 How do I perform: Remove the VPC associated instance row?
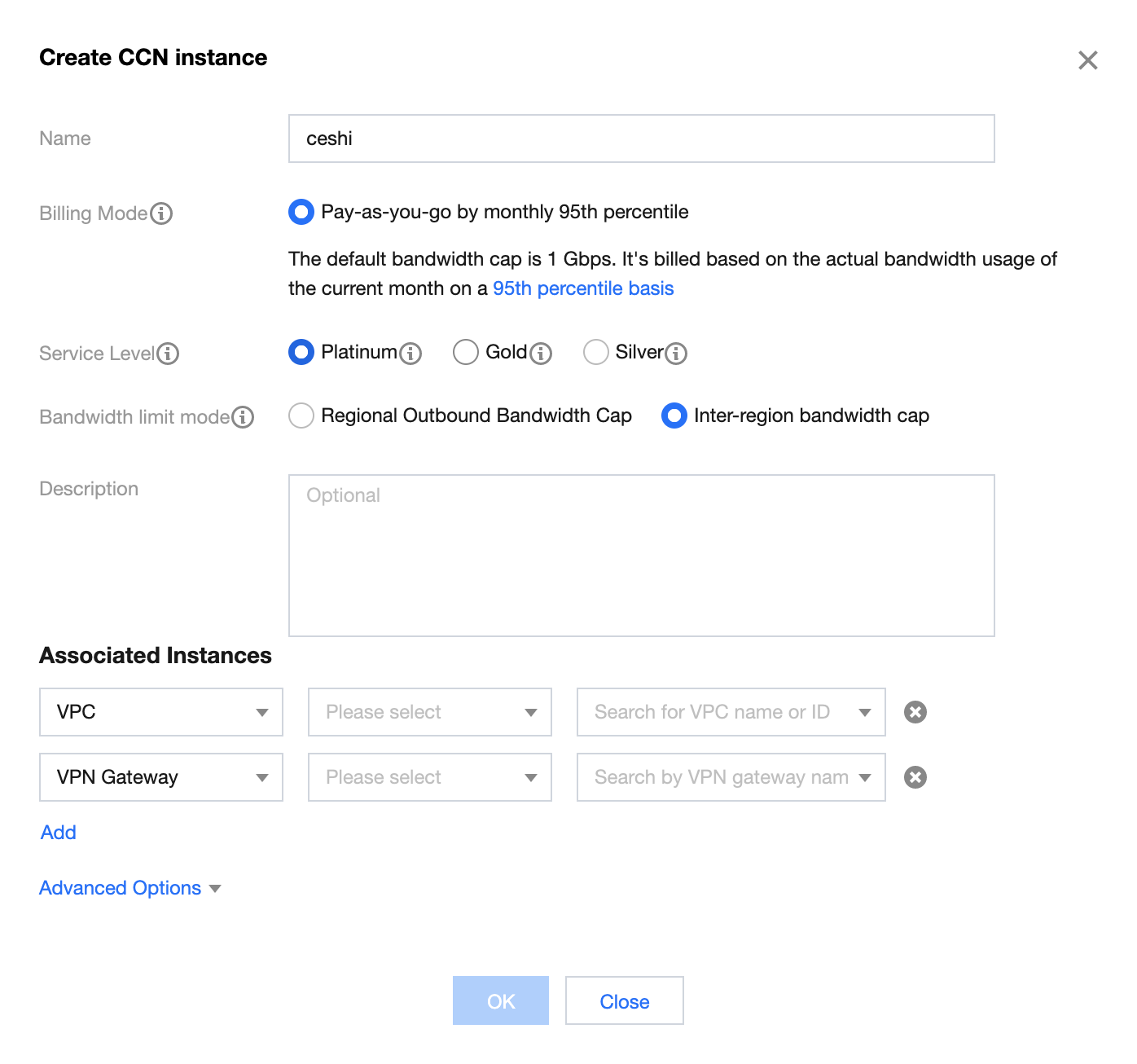pyautogui.click(x=915, y=712)
